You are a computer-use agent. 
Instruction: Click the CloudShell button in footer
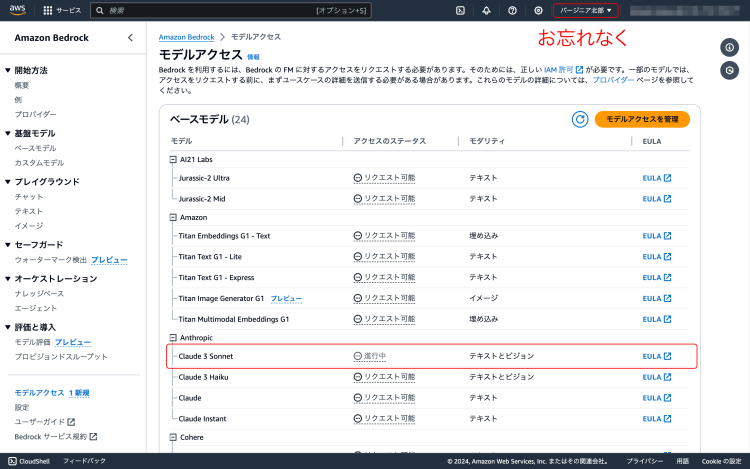[29, 461]
